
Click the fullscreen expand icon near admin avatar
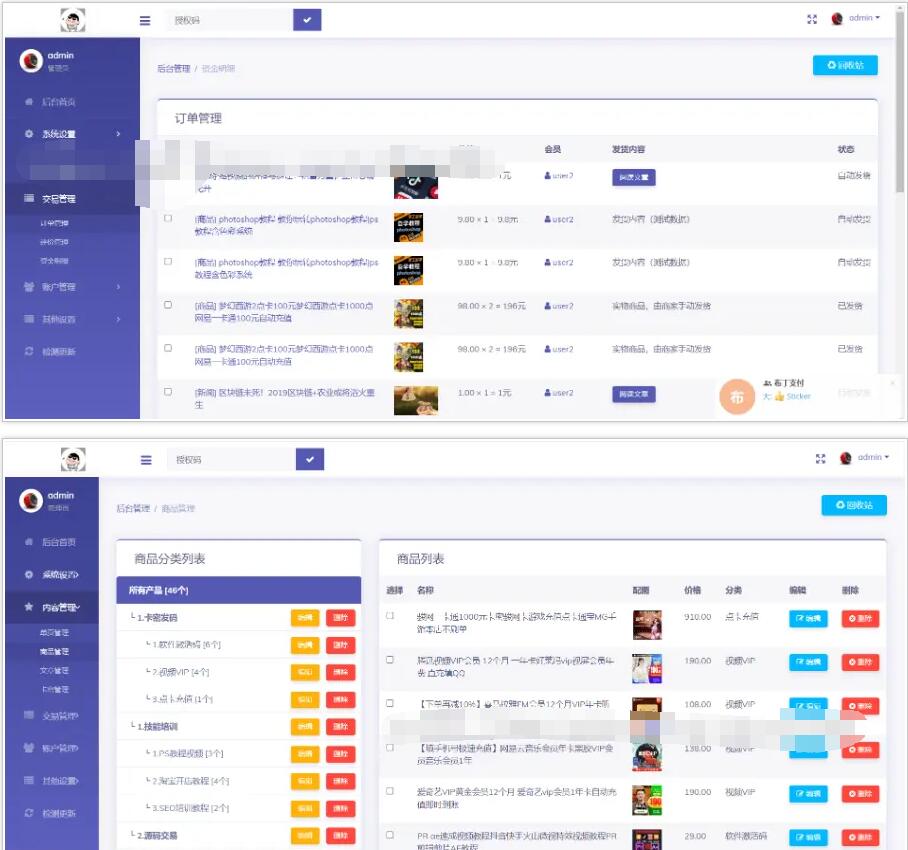[x=812, y=19]
